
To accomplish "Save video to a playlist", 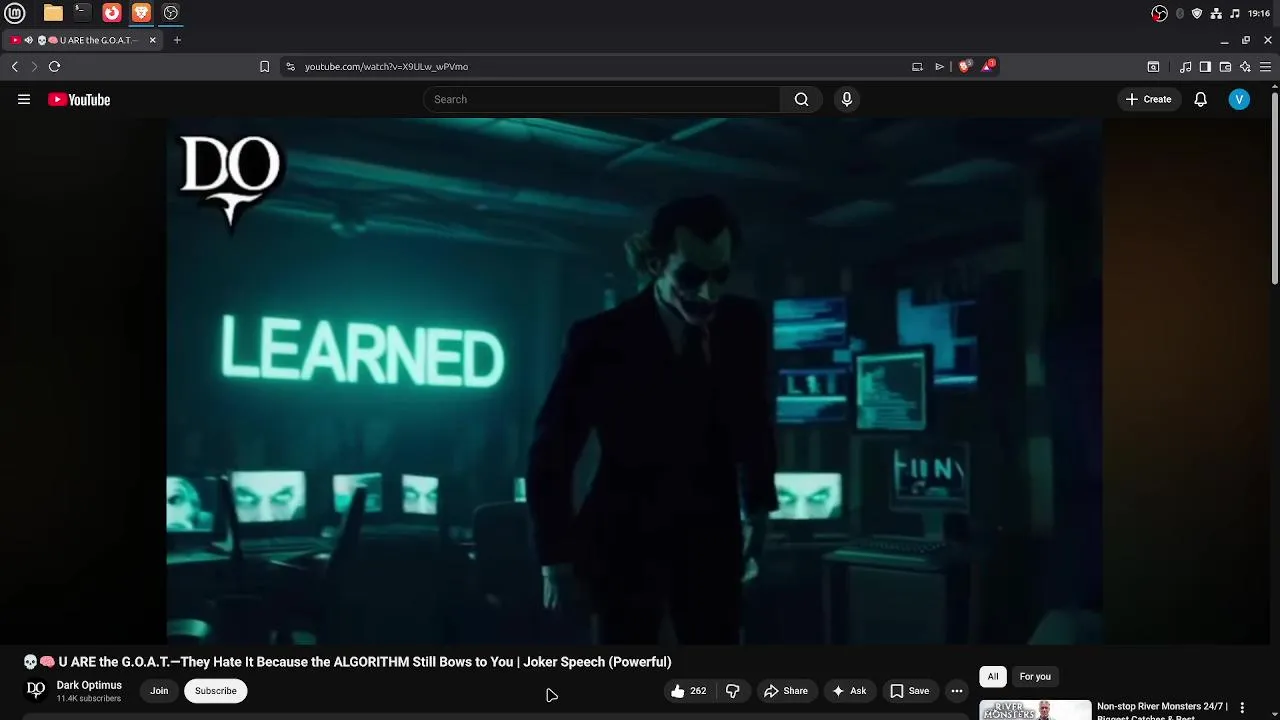I will 910,691.
